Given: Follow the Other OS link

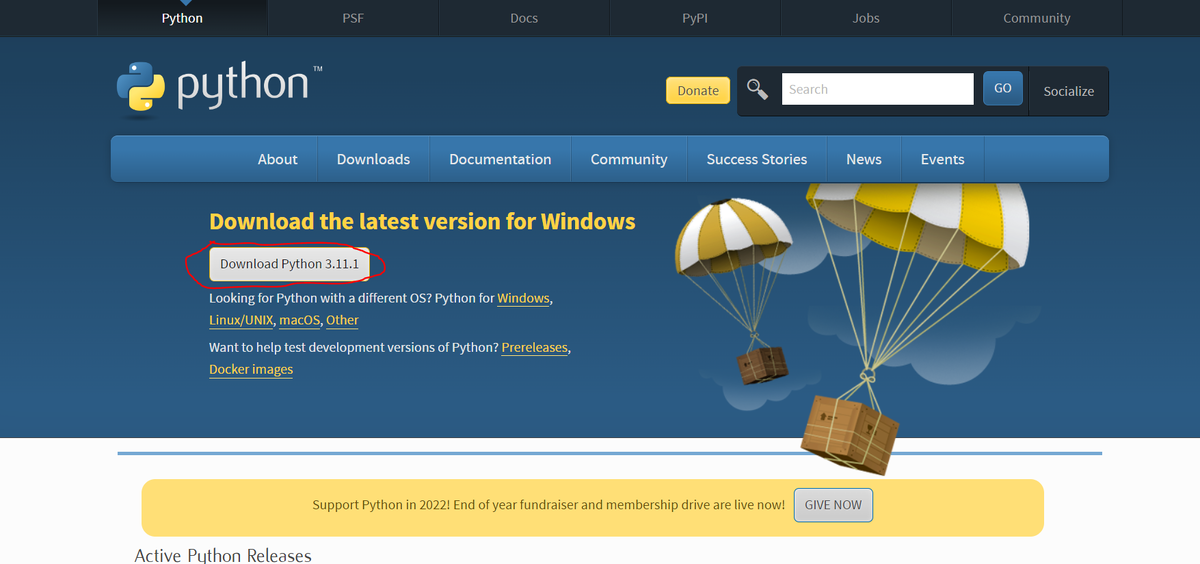Looking at the screenshot, I should pyautogui.click(x=342, y=320).
